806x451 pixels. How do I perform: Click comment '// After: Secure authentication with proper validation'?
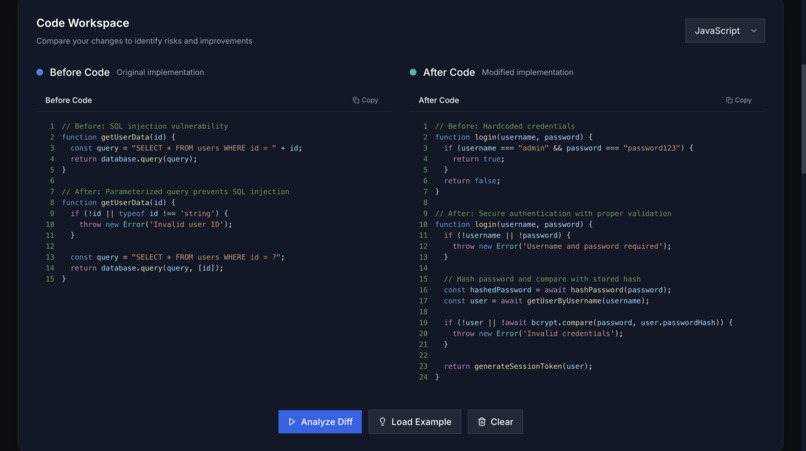(x=553, y=213)
